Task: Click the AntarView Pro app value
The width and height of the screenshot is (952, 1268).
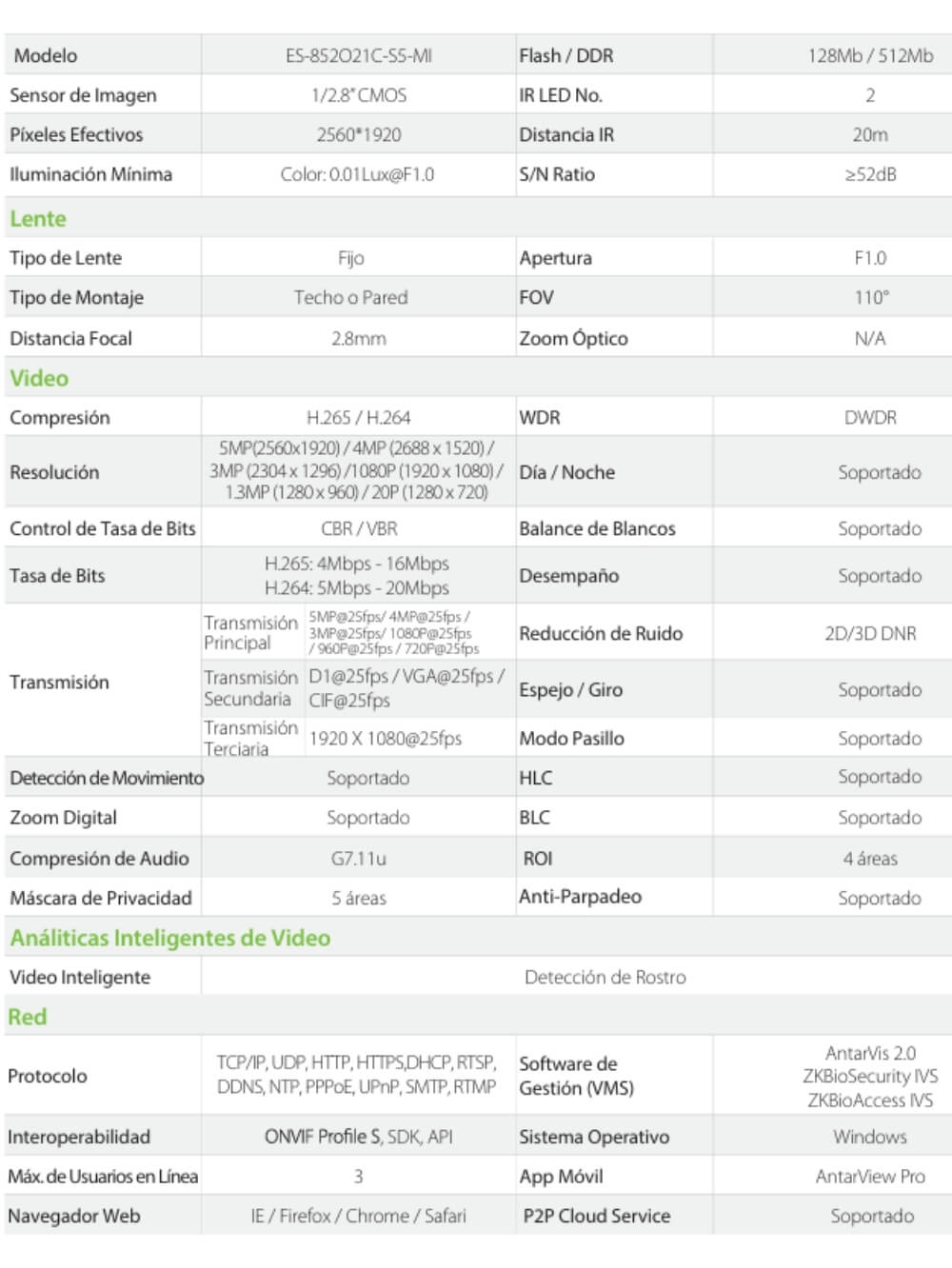Action: [870, 1177]
